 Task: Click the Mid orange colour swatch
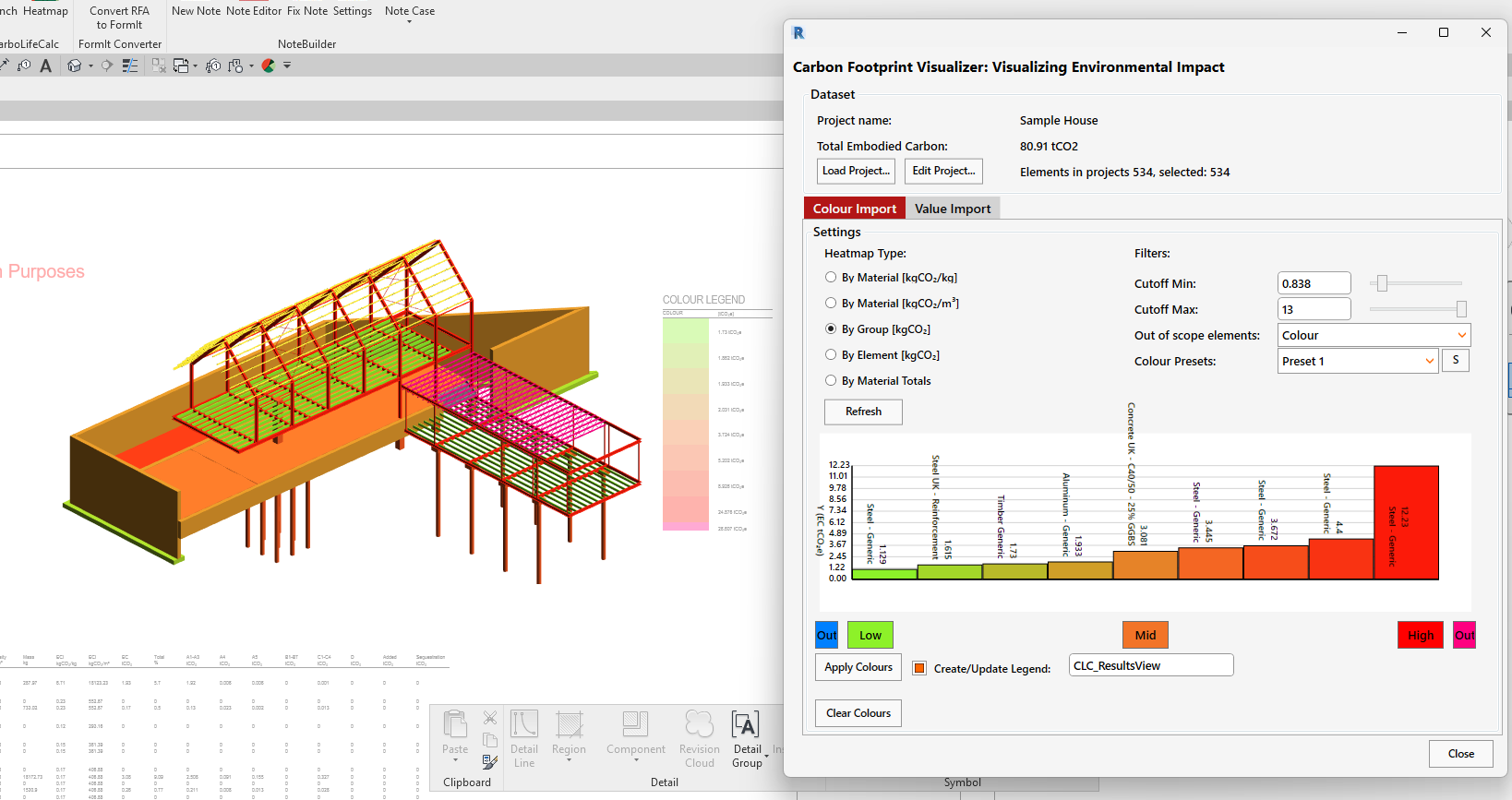[x=1145, y=635]
